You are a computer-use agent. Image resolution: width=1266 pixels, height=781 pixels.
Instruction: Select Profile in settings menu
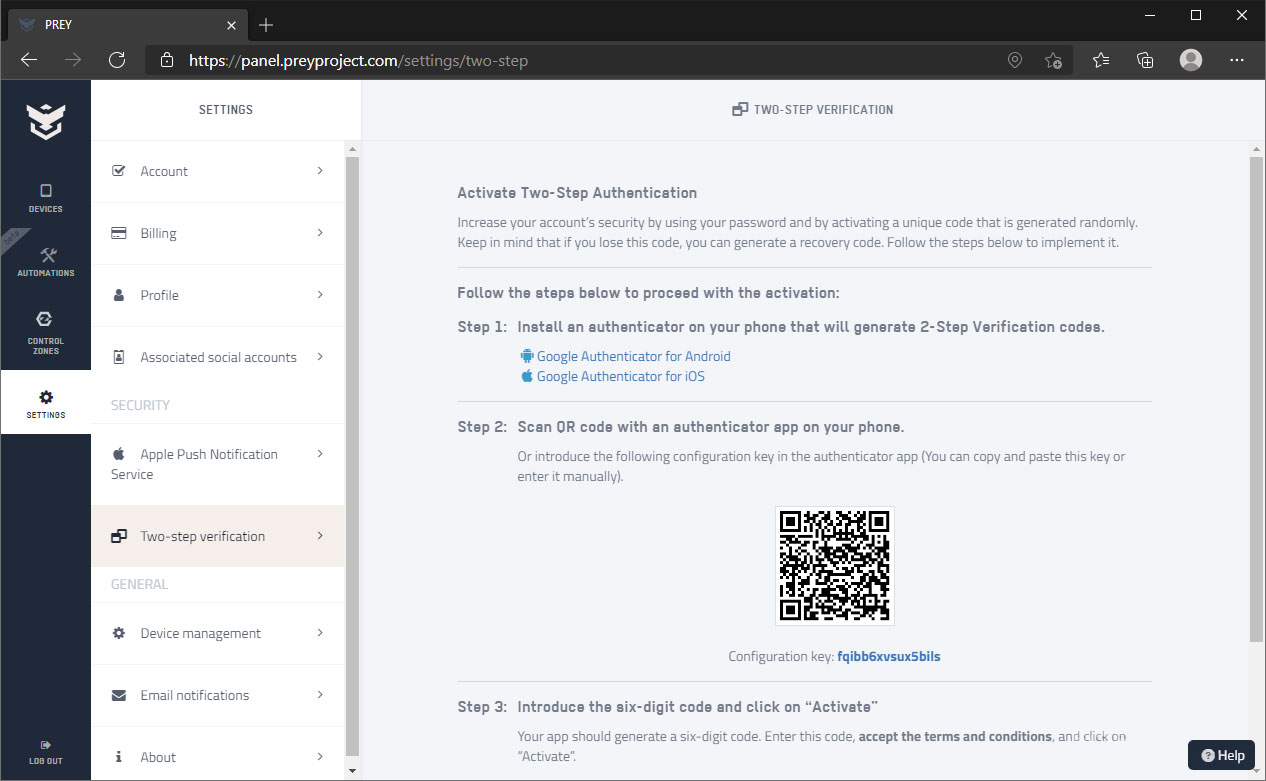(x=159, y=295)
